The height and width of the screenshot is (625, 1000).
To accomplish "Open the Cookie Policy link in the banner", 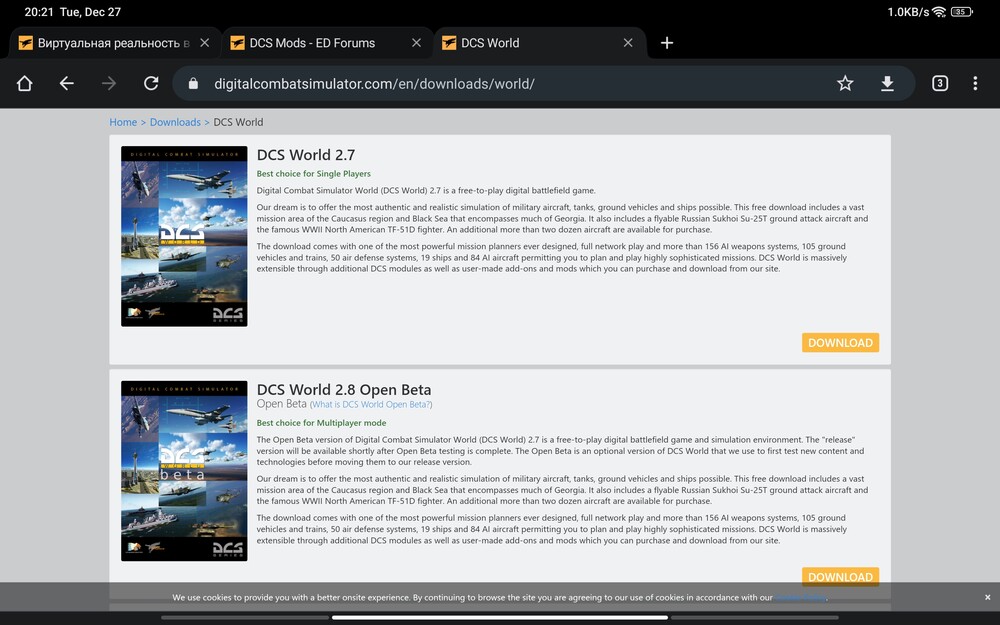I will click(799, 597).
